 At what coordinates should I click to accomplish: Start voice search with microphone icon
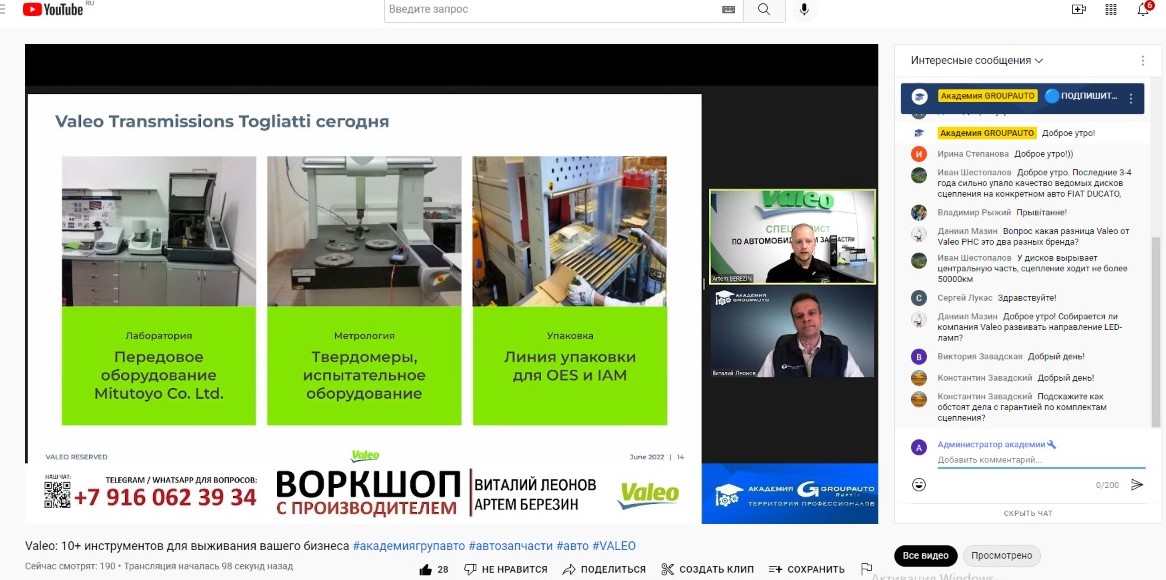[x=804, y=10]
